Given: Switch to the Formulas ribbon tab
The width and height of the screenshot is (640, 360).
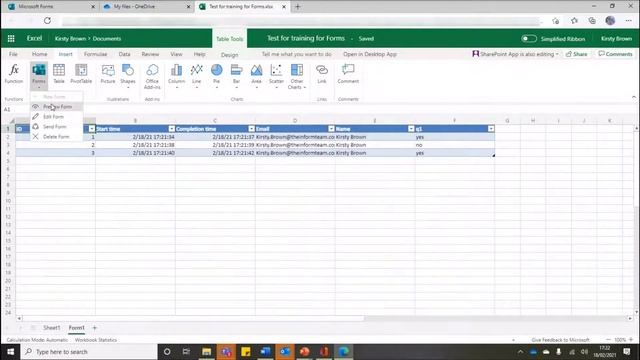Looking at the screenshot, I should click(96, 54).
